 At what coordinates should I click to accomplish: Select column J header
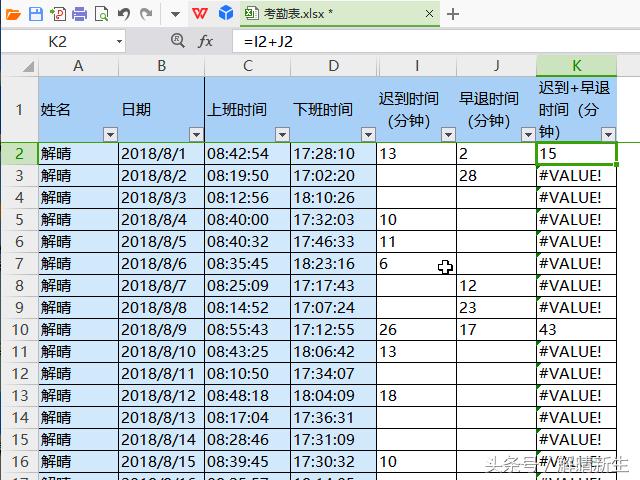click(x=496, y=66)
